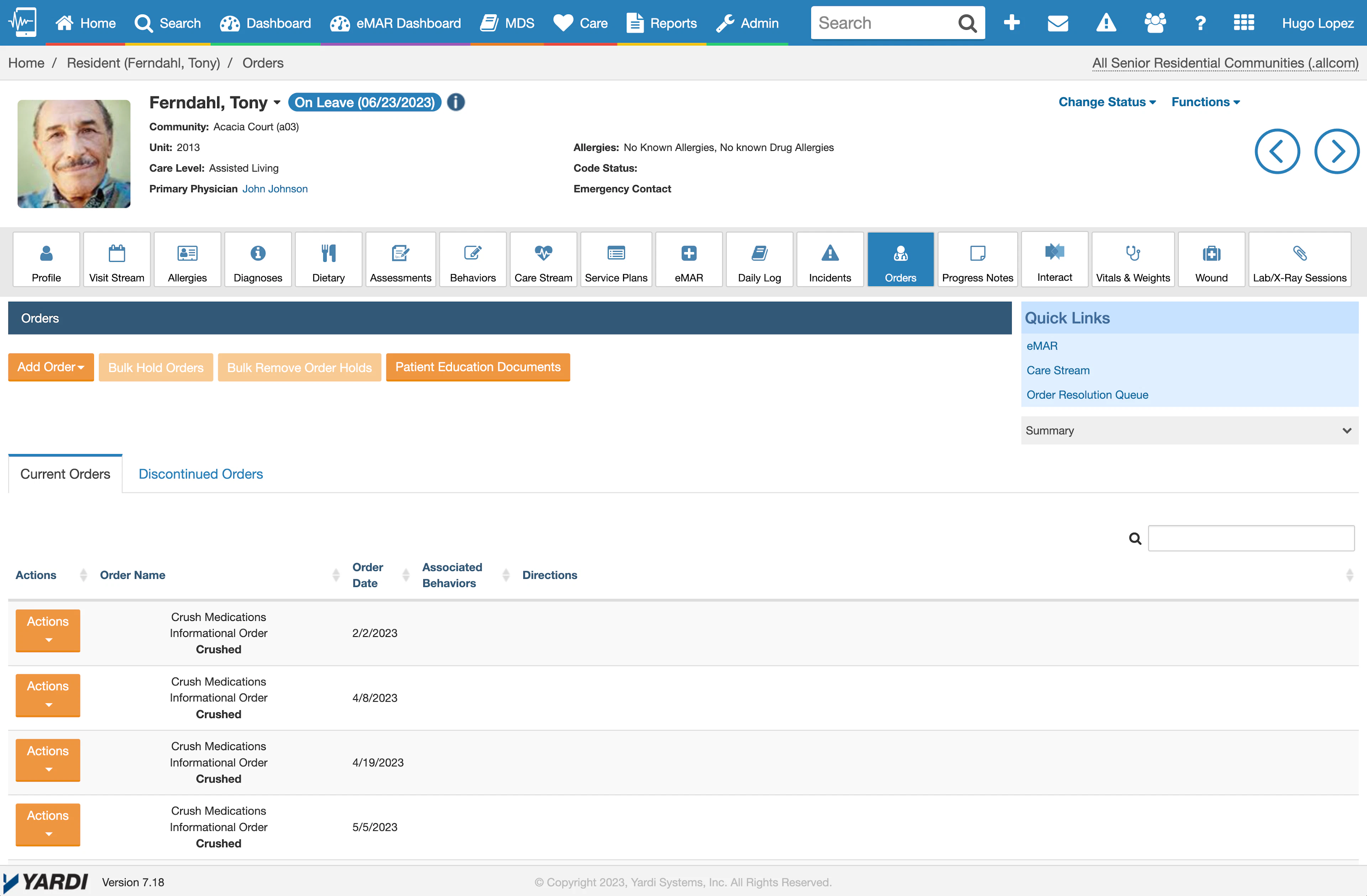1367x896 pixels.
Task: Expand the Summary panel chevron
Action: pyautogui.click(x=1346, y=431)
